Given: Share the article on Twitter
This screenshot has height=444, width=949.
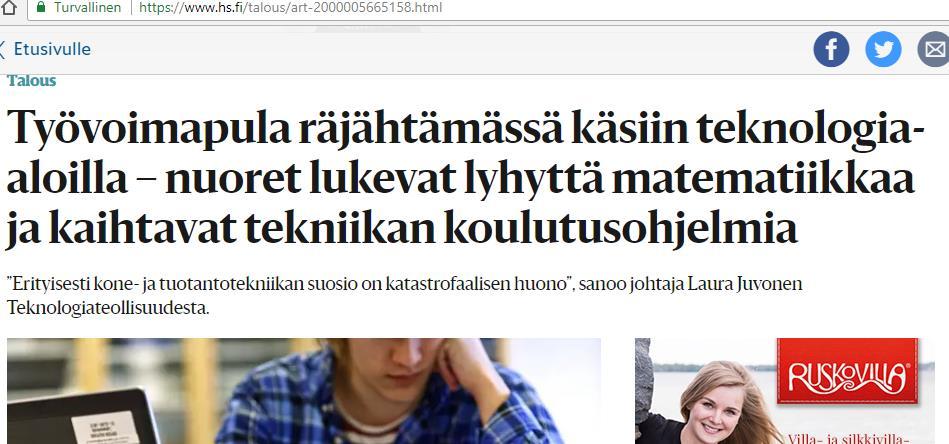Looking at the screenshot, I should (x=883, y=49).
